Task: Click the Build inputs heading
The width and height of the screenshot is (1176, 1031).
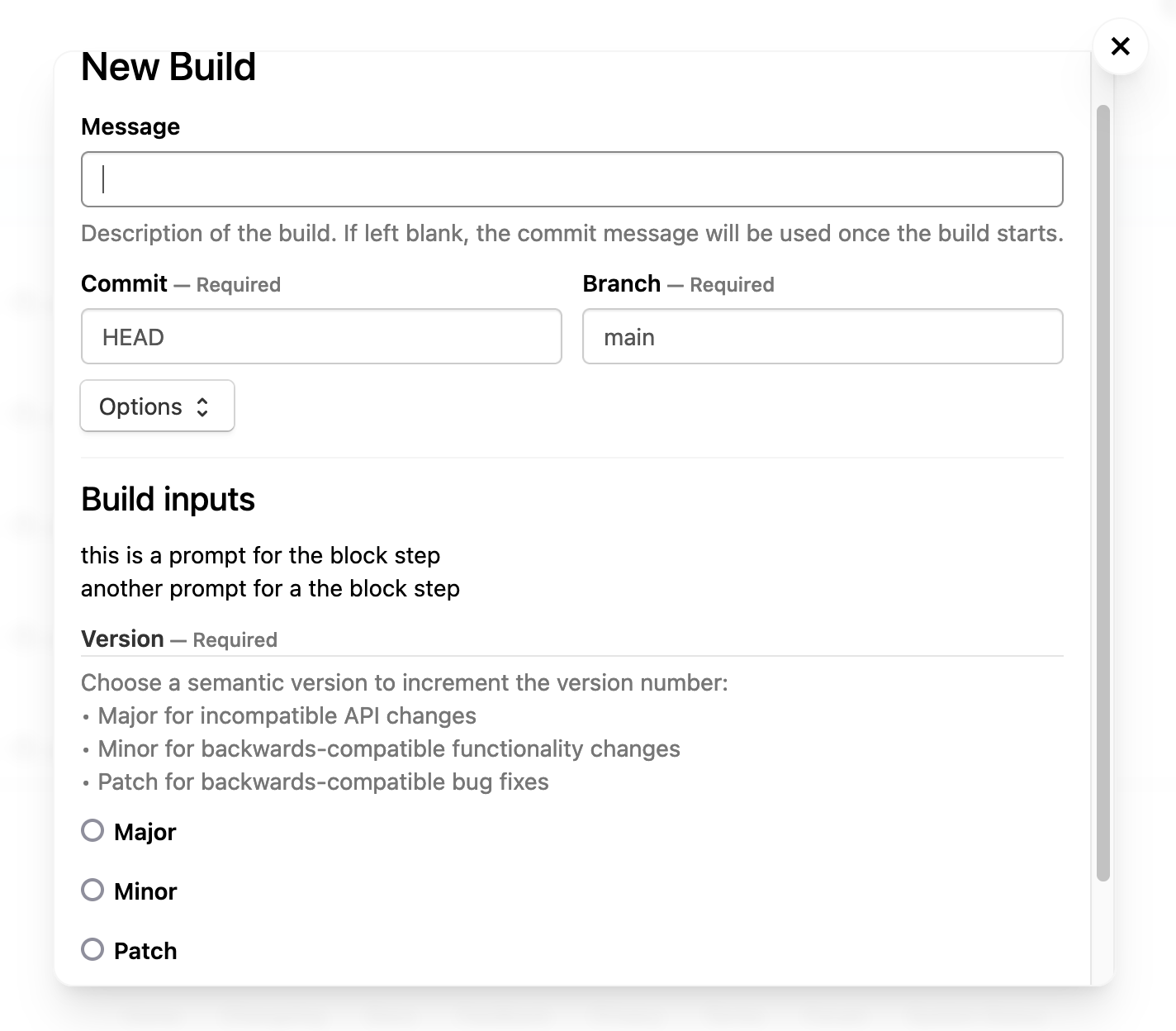Action: pyautogui.click(x=168, y=499)
